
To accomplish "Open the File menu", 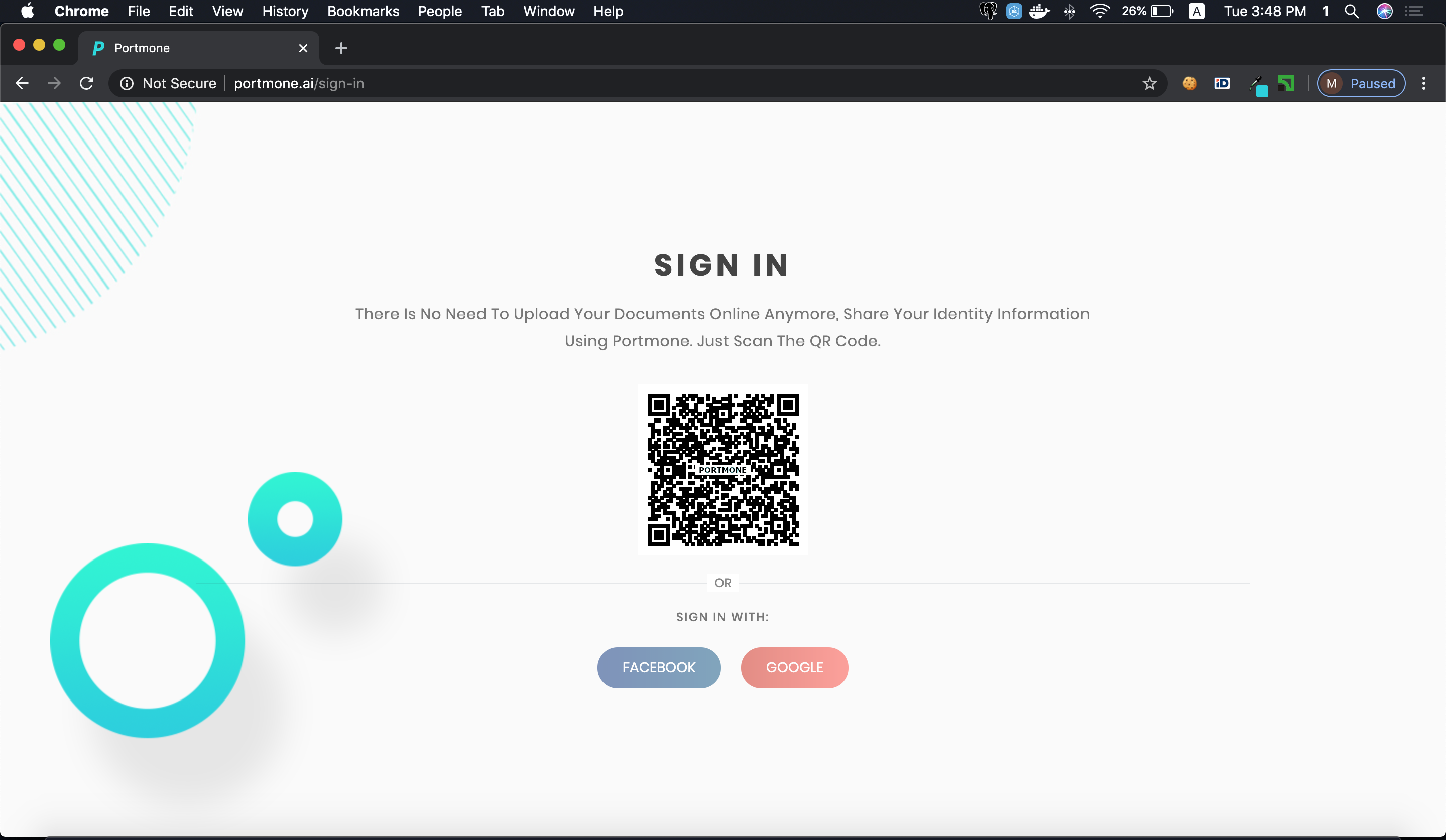I will pyautogui.click(x=139, y=11).
